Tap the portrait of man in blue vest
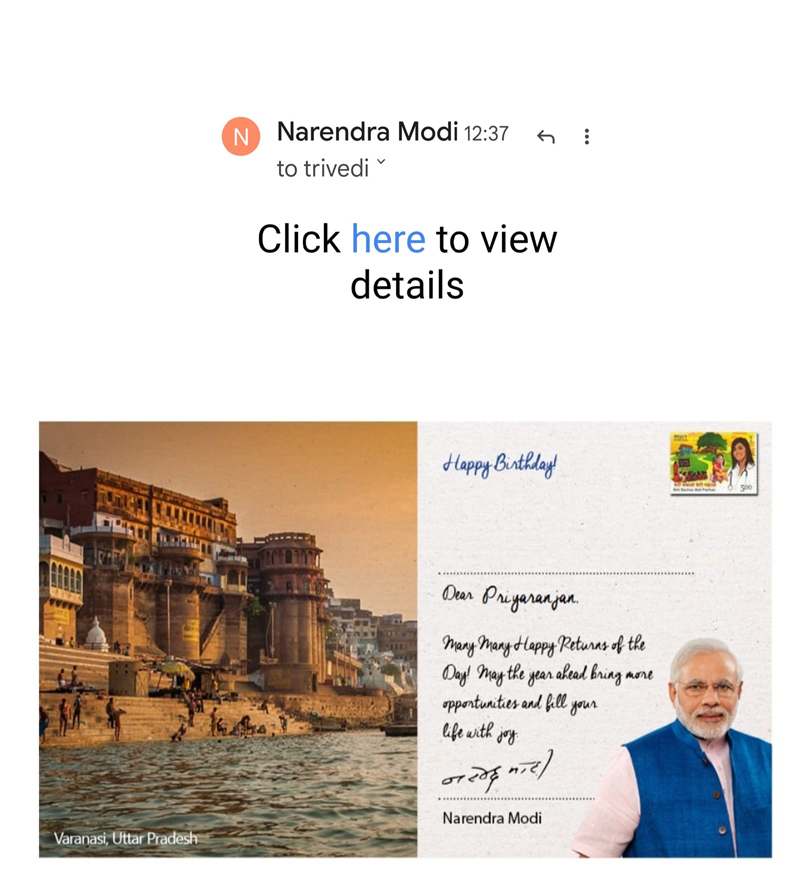 point(678,747)
